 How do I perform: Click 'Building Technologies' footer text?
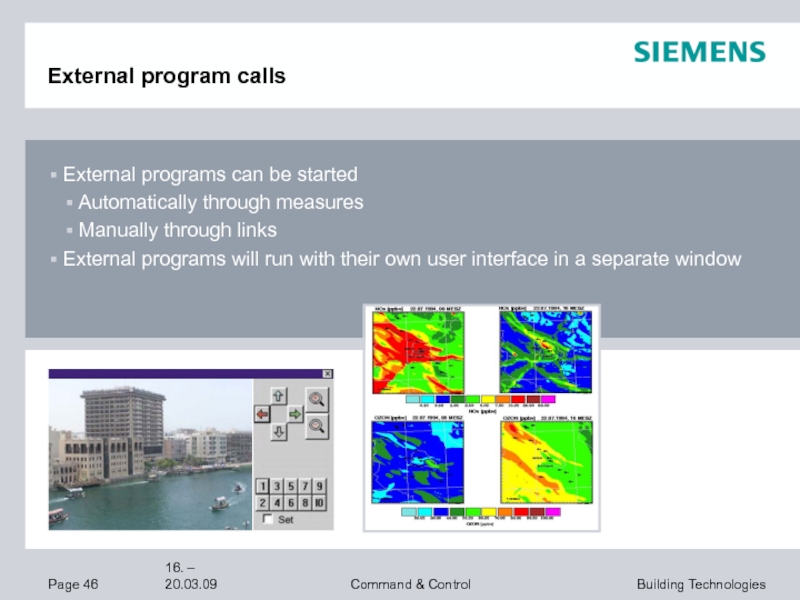pyautogui.click(x=702, y=585)
